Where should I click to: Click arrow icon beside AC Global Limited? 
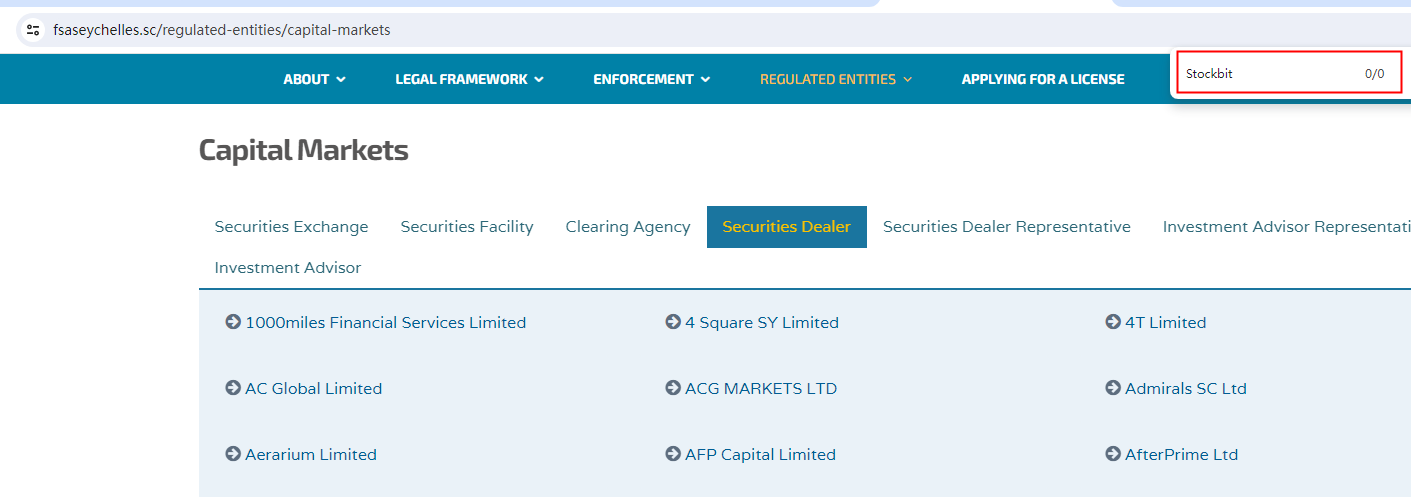(233, 388)
